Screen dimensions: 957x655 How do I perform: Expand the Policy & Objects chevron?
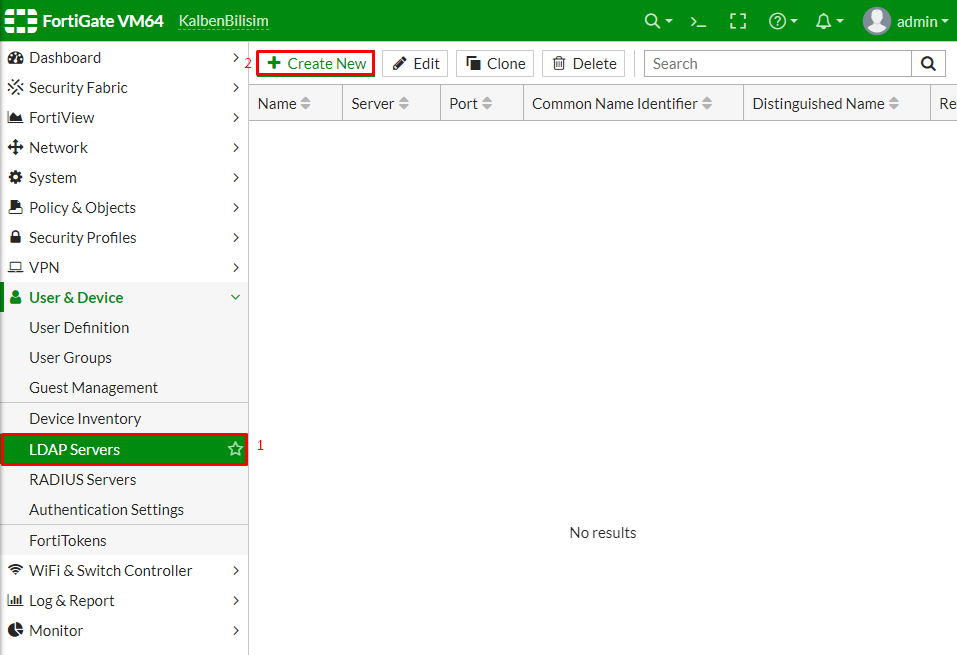(x=236, y=207)
